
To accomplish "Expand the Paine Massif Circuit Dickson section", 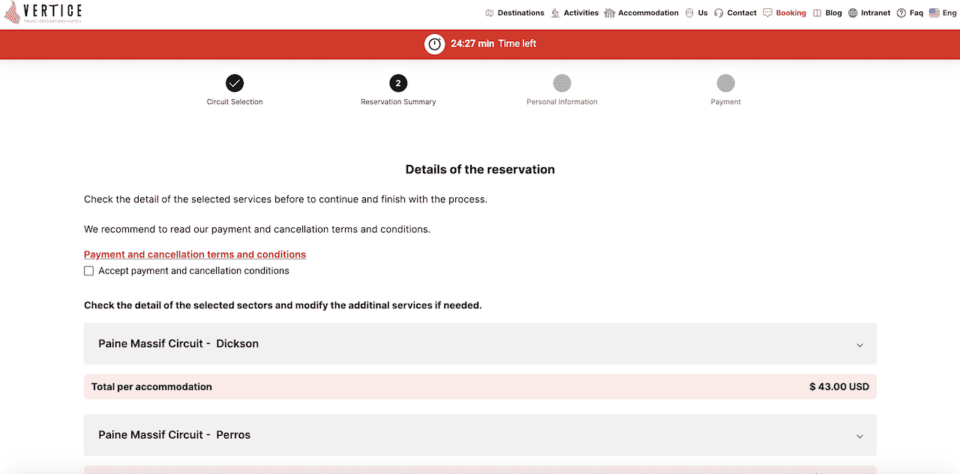I will [859, 344].
